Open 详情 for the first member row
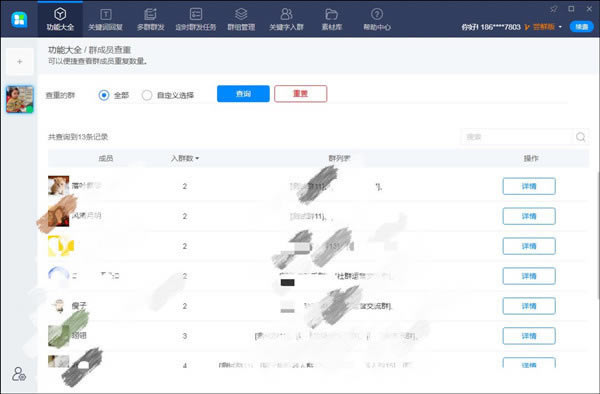Image resolution: width=600 pixels, height=394 pixels. [529, 186]
